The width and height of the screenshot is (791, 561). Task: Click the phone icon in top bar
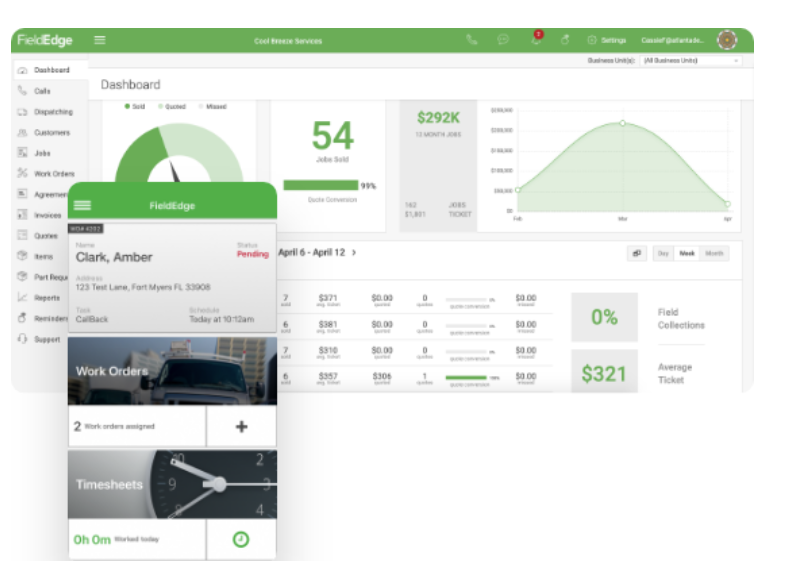pyautogui.click(x=472, y=40)
